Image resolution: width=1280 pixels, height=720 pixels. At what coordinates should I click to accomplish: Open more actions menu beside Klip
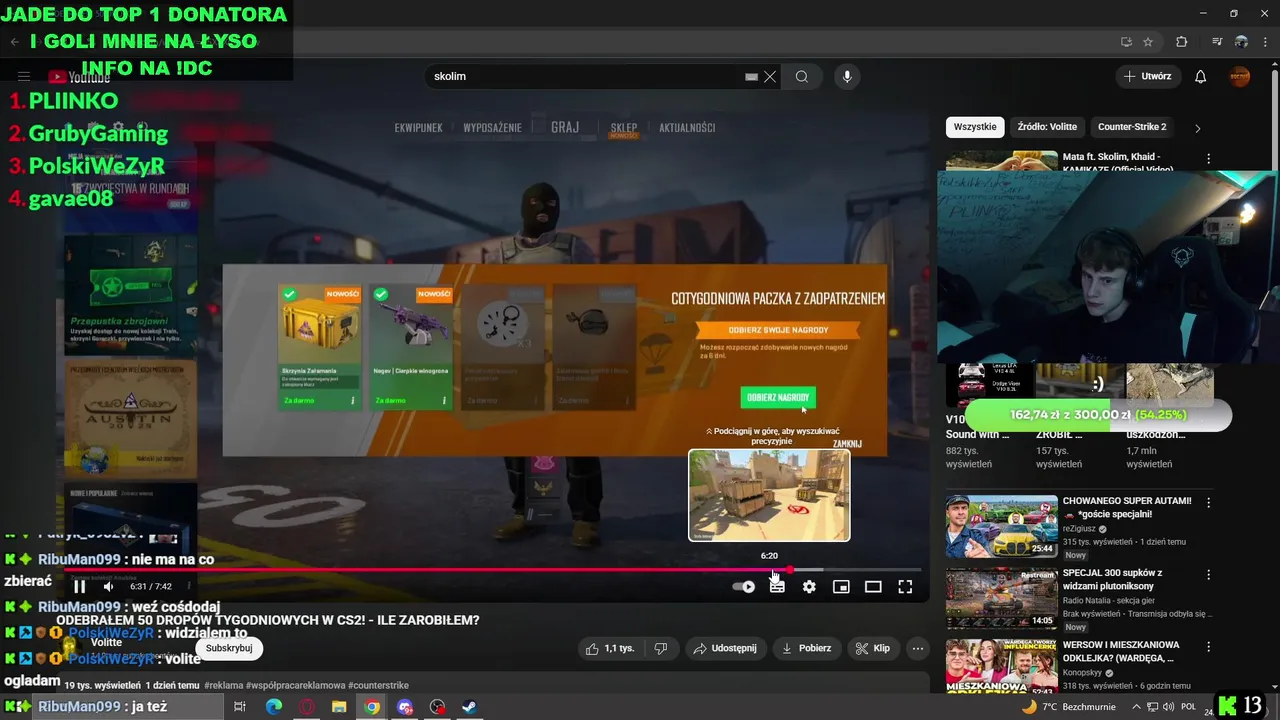917,648
